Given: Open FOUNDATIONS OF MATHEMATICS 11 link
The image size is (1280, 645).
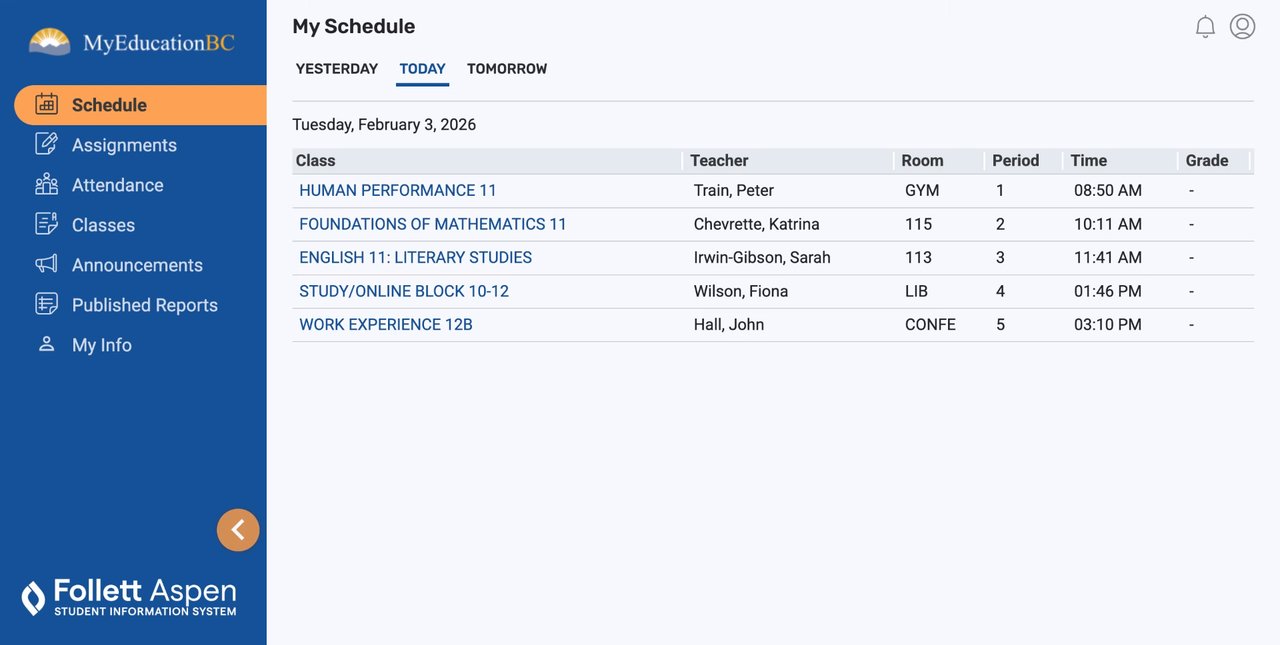Looking at the screenshot, I should [x=433, y=224].
